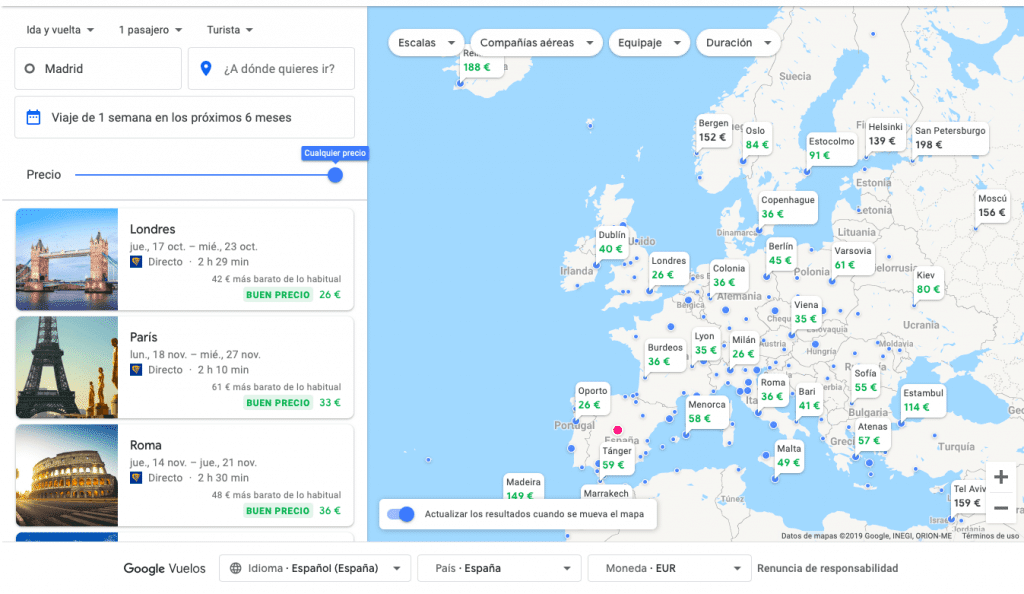Click the globe icon beside Idioma
1024x594 pixels.
point(236,568)
